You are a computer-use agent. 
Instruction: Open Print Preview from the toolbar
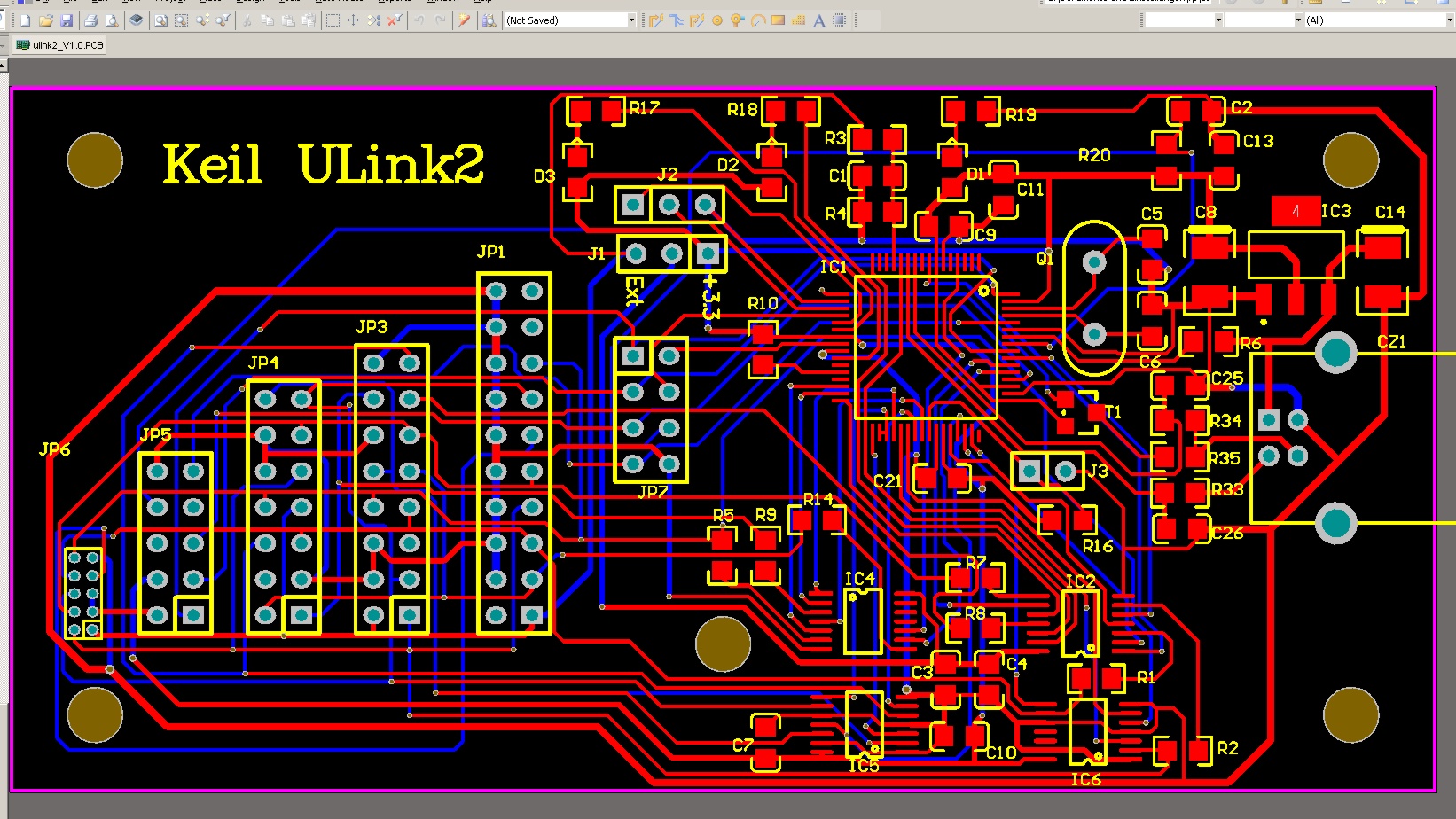[x=112, y=20]
